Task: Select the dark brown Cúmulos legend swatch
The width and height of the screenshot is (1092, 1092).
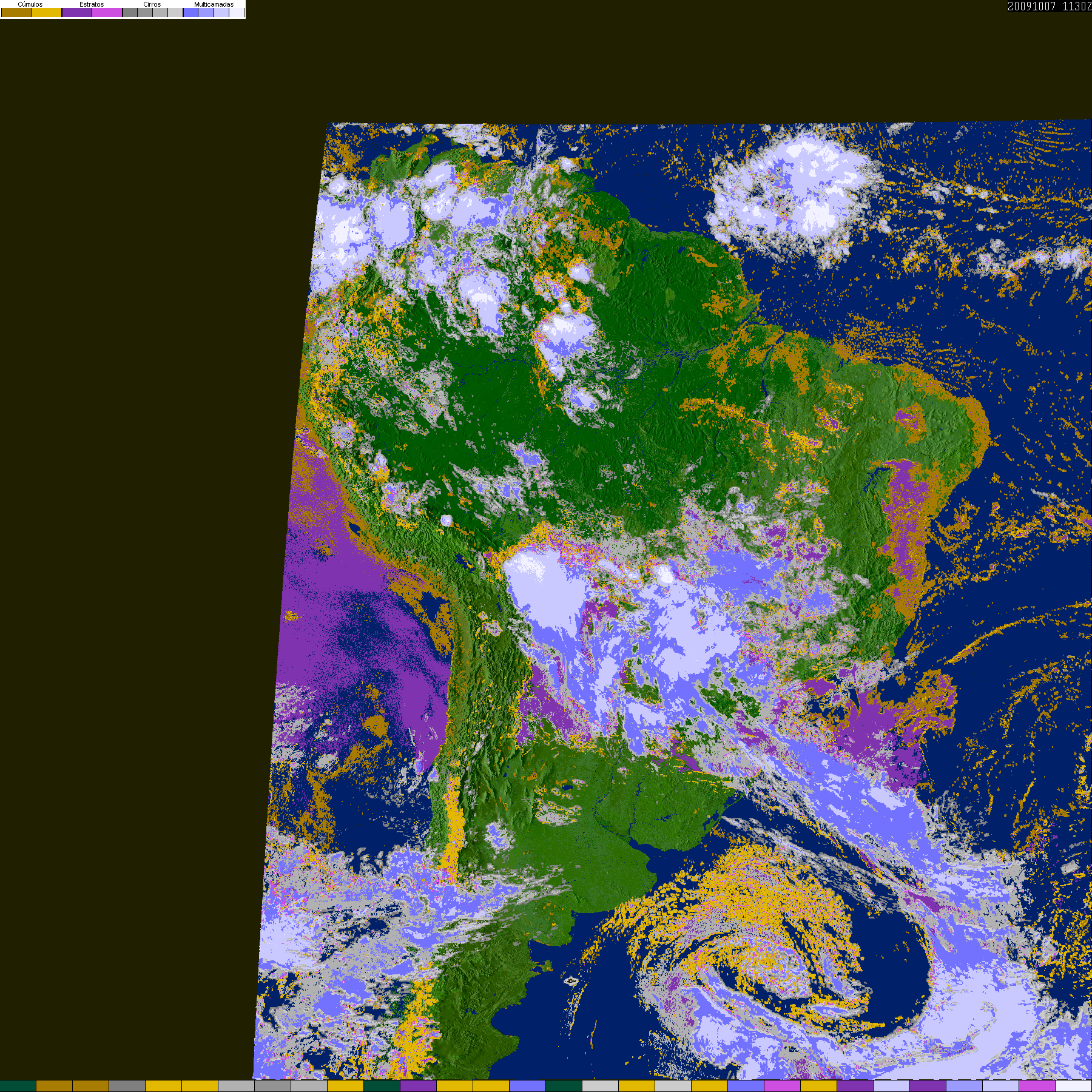Action: click(x=16, y=12)
